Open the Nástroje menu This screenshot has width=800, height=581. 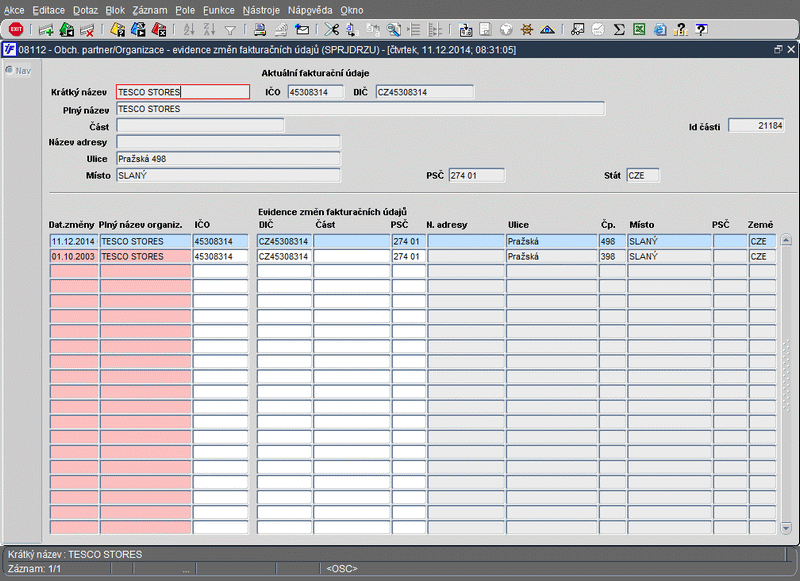coord(261,10)
